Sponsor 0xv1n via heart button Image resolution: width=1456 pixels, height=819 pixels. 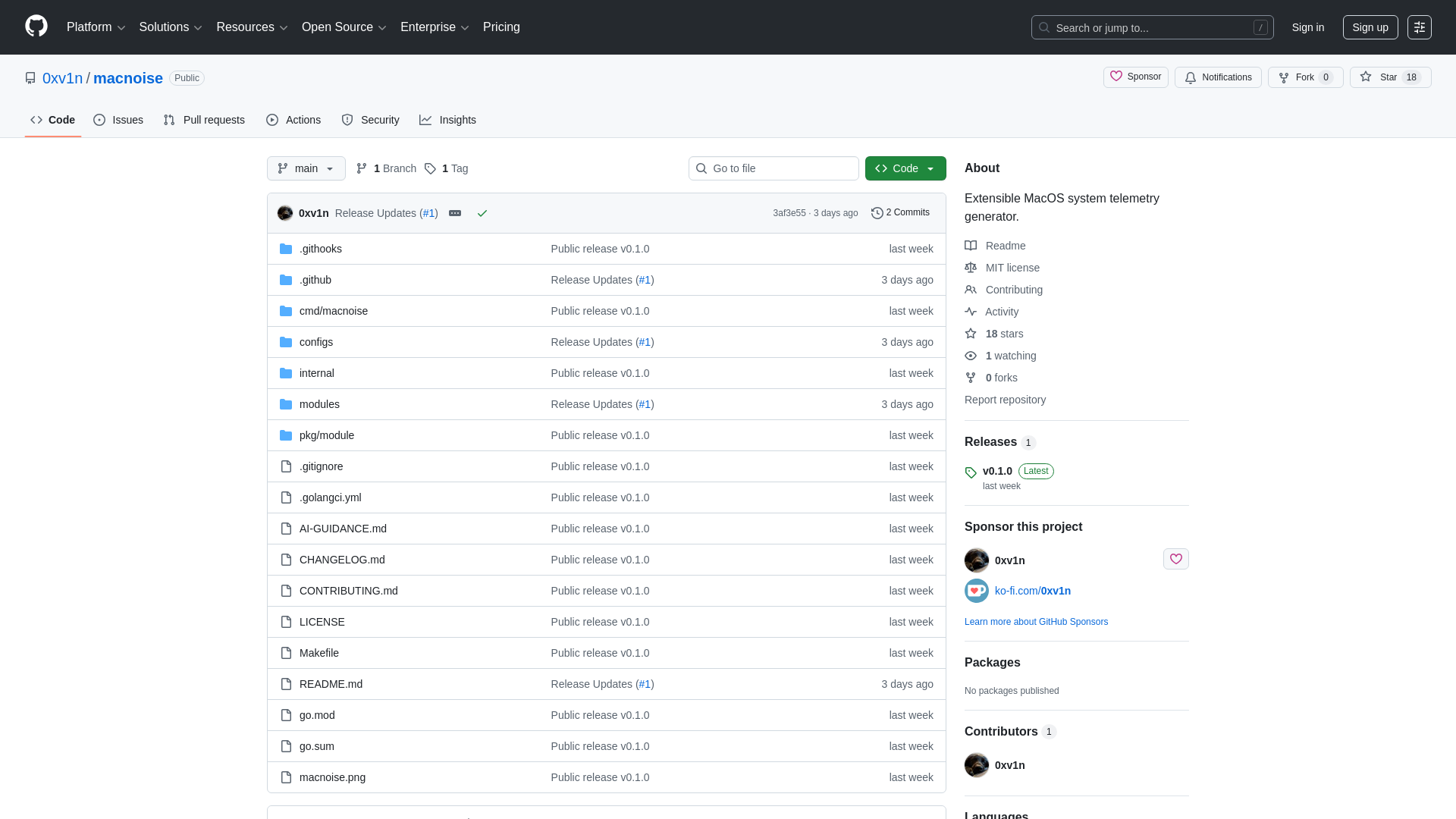click(x=1175, y=559)
